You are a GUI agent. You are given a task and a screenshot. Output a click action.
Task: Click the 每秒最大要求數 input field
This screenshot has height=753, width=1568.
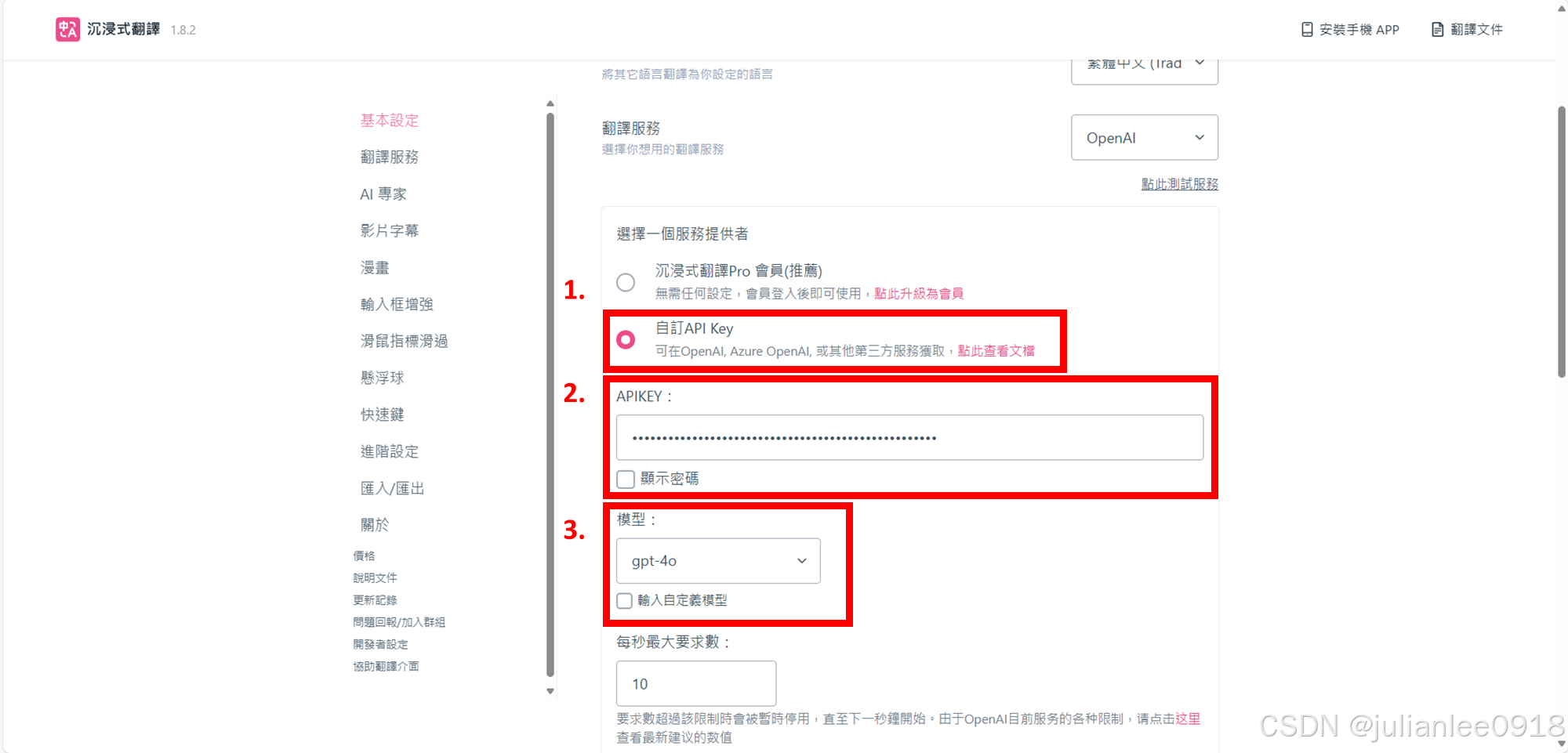pyautogui.click(x=696, y=684)
